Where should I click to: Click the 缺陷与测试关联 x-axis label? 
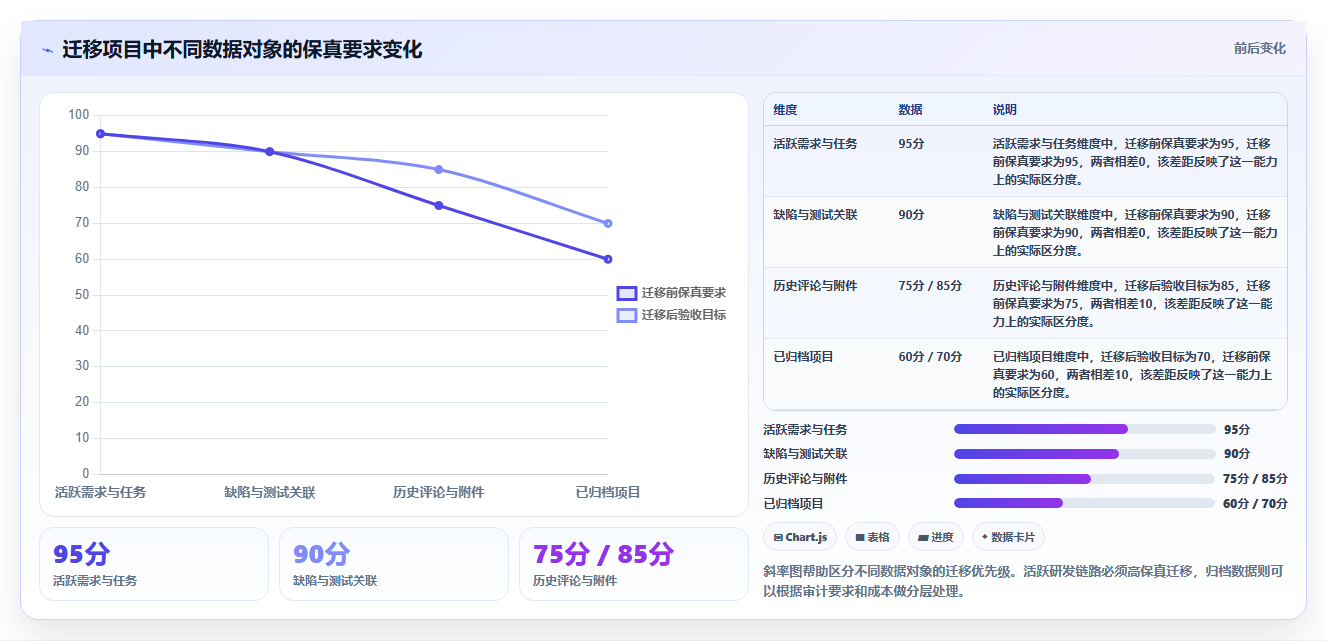(x=269, y=492)
